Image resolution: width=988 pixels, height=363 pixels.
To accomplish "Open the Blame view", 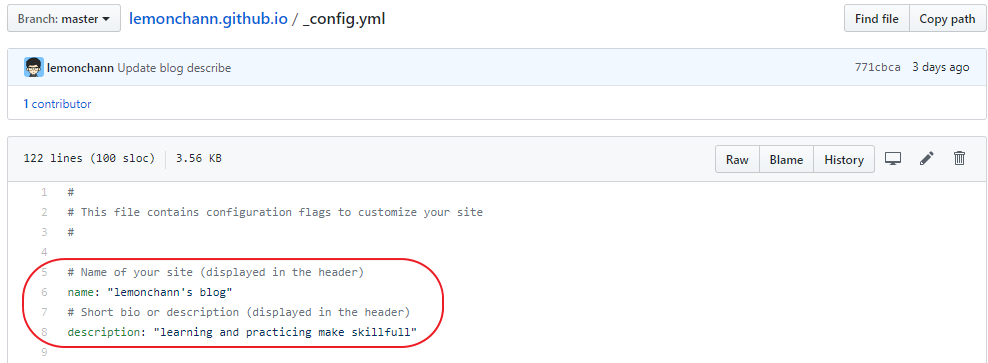I will coord(786,159).
